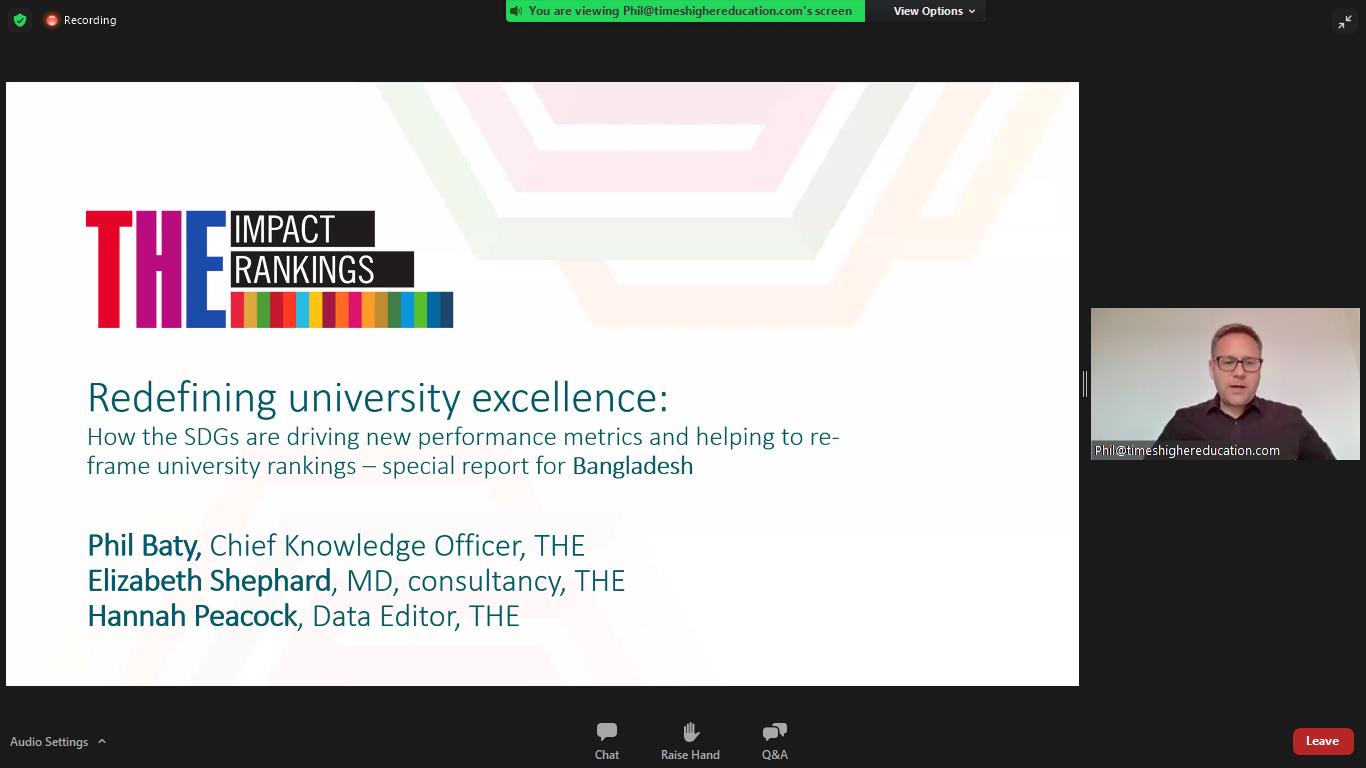Click 'Data Editor, THE' text
This screenshot has height=768, width=1366.
point(416,615)
